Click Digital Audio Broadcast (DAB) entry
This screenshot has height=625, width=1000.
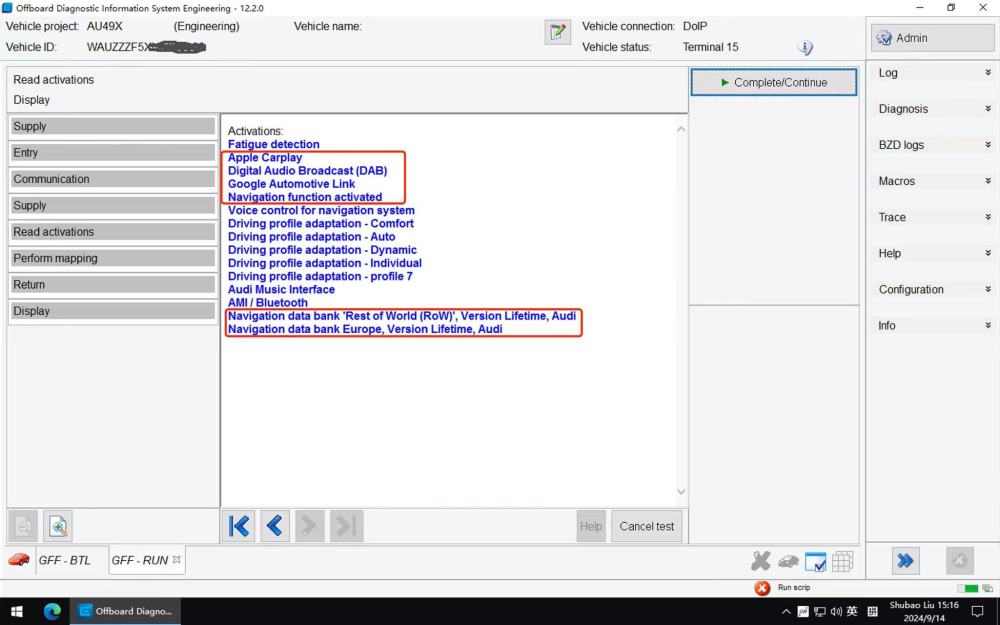(307, 170)
